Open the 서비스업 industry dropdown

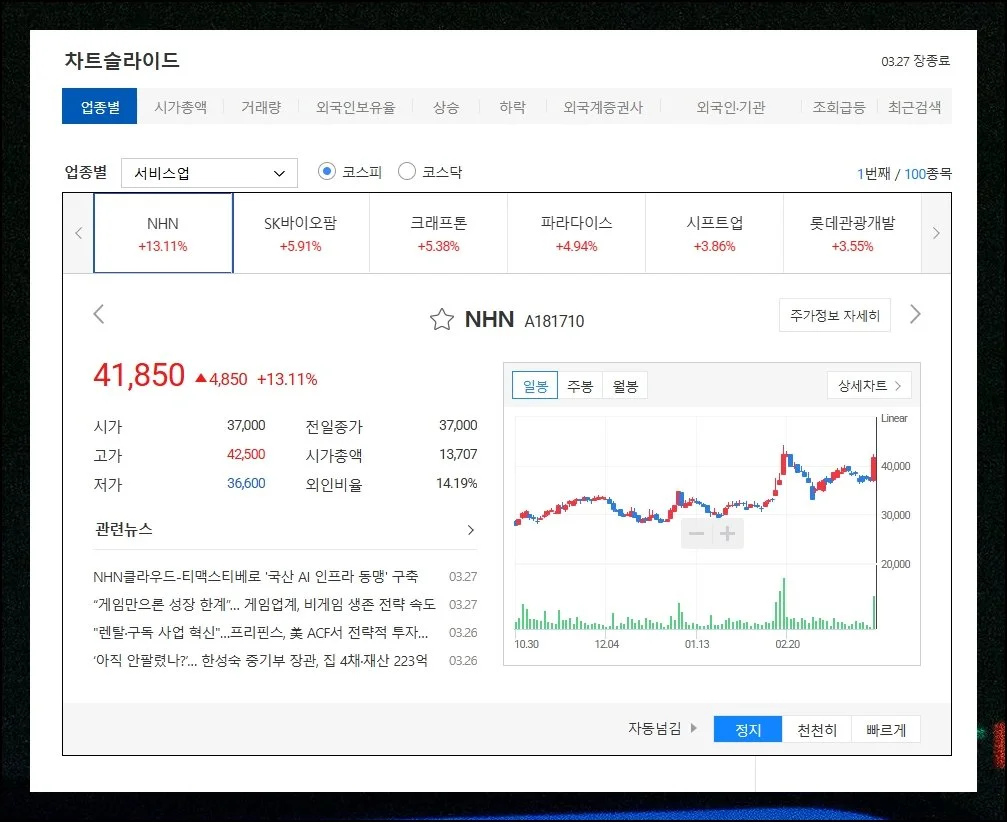208,172
